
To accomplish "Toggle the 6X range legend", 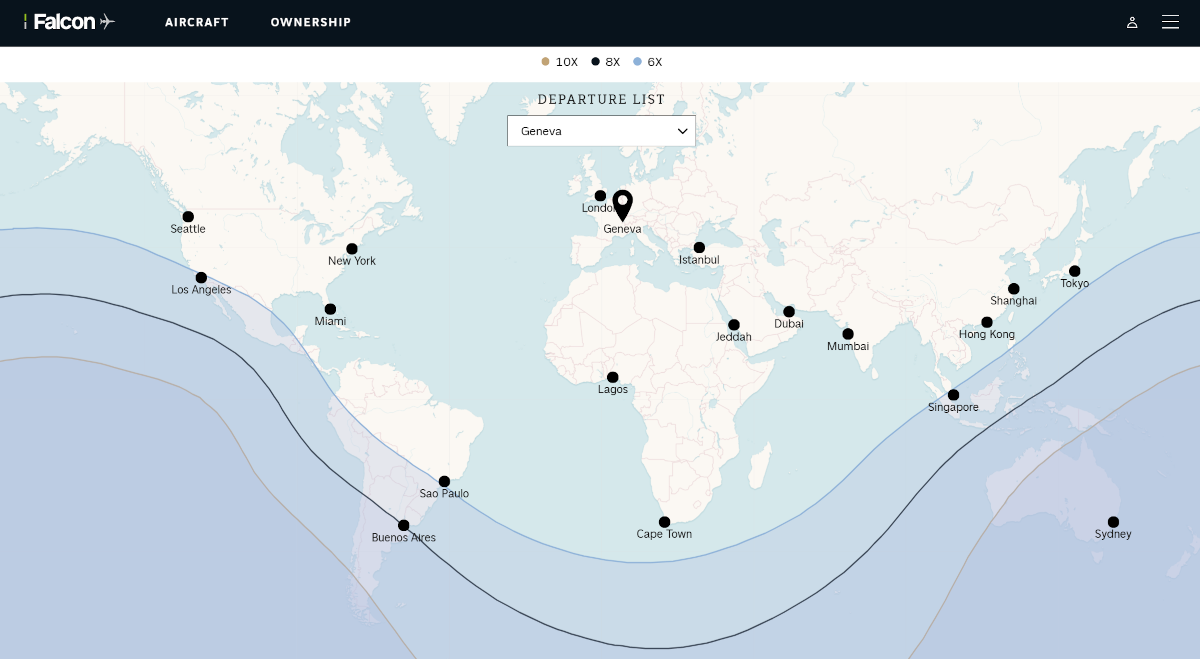I will (x=648, y=62).
